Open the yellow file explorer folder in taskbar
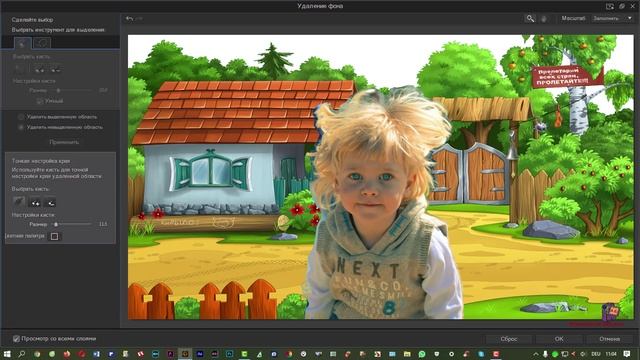Screen dimensions: 640x360 407,354
